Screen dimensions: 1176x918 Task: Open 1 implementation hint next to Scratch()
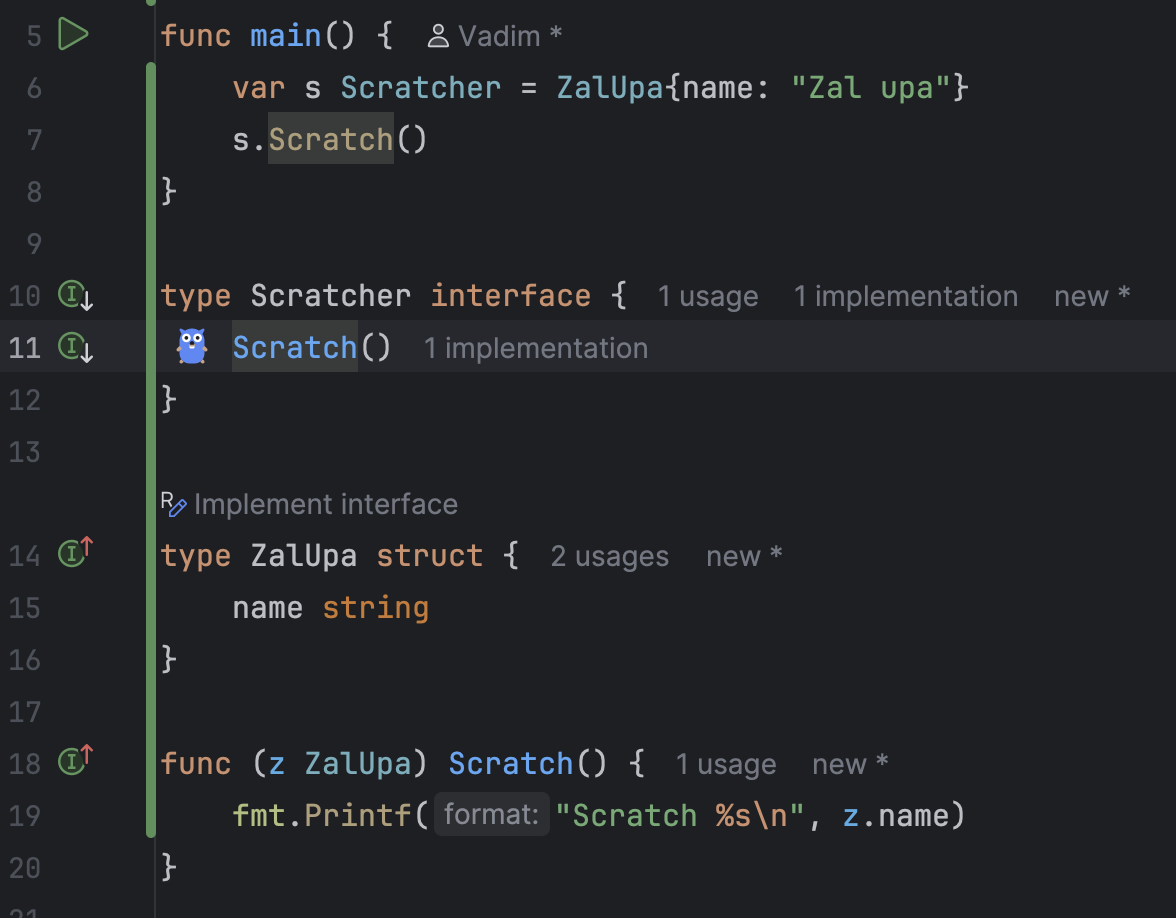tap(536, 348)
